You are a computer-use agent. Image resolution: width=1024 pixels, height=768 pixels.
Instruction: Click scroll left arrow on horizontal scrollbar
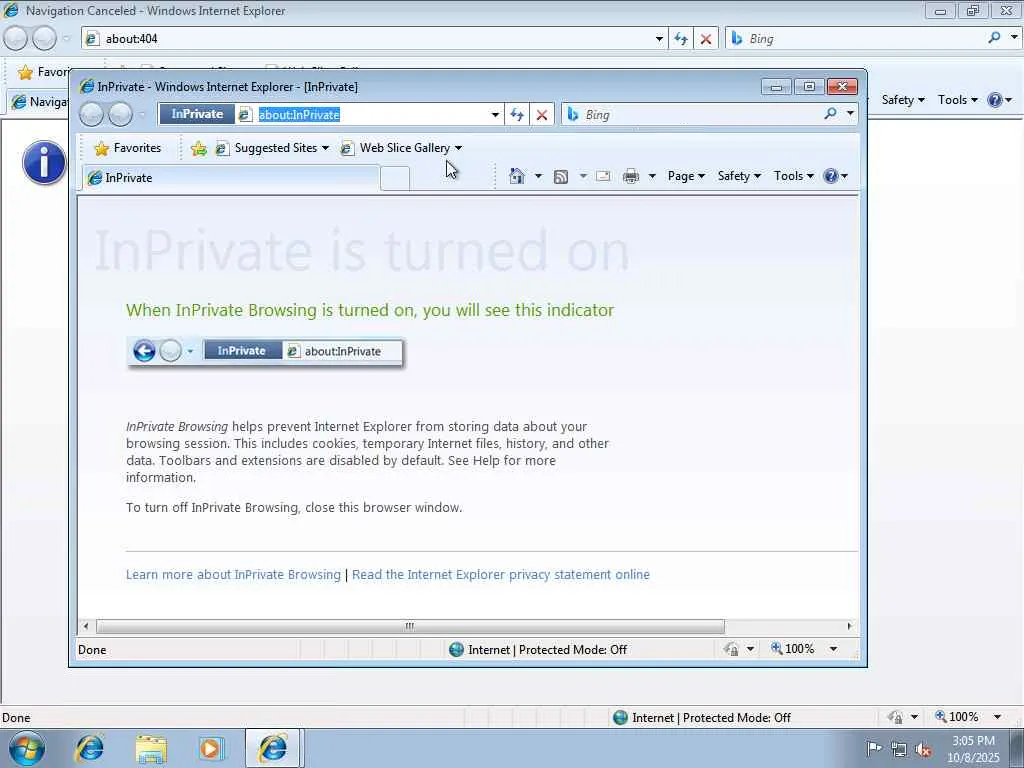[86, 626]
